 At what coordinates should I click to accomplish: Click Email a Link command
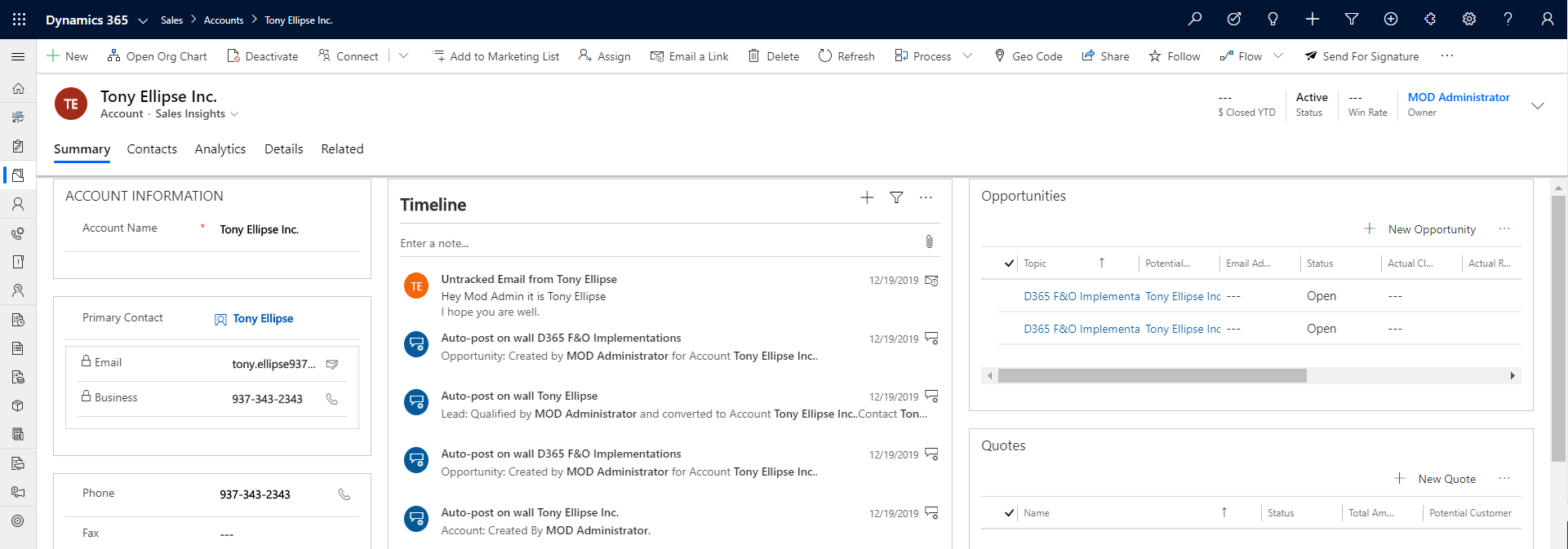click(x=689, y=56)
